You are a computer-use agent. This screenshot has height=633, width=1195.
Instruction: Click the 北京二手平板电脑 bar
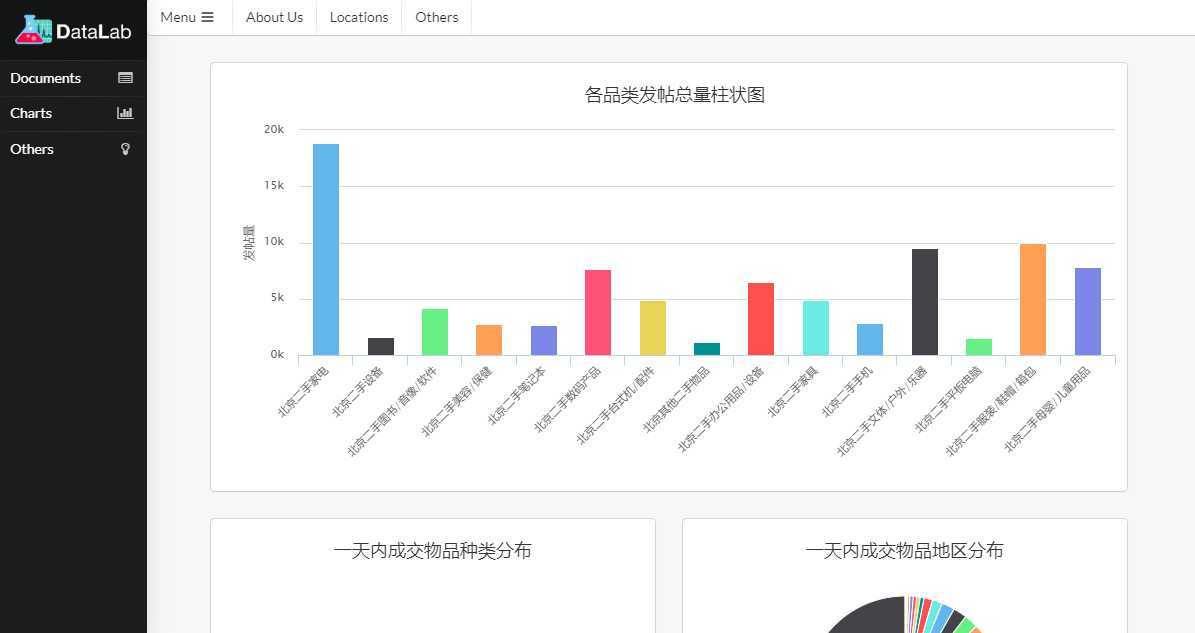point(979,347)
